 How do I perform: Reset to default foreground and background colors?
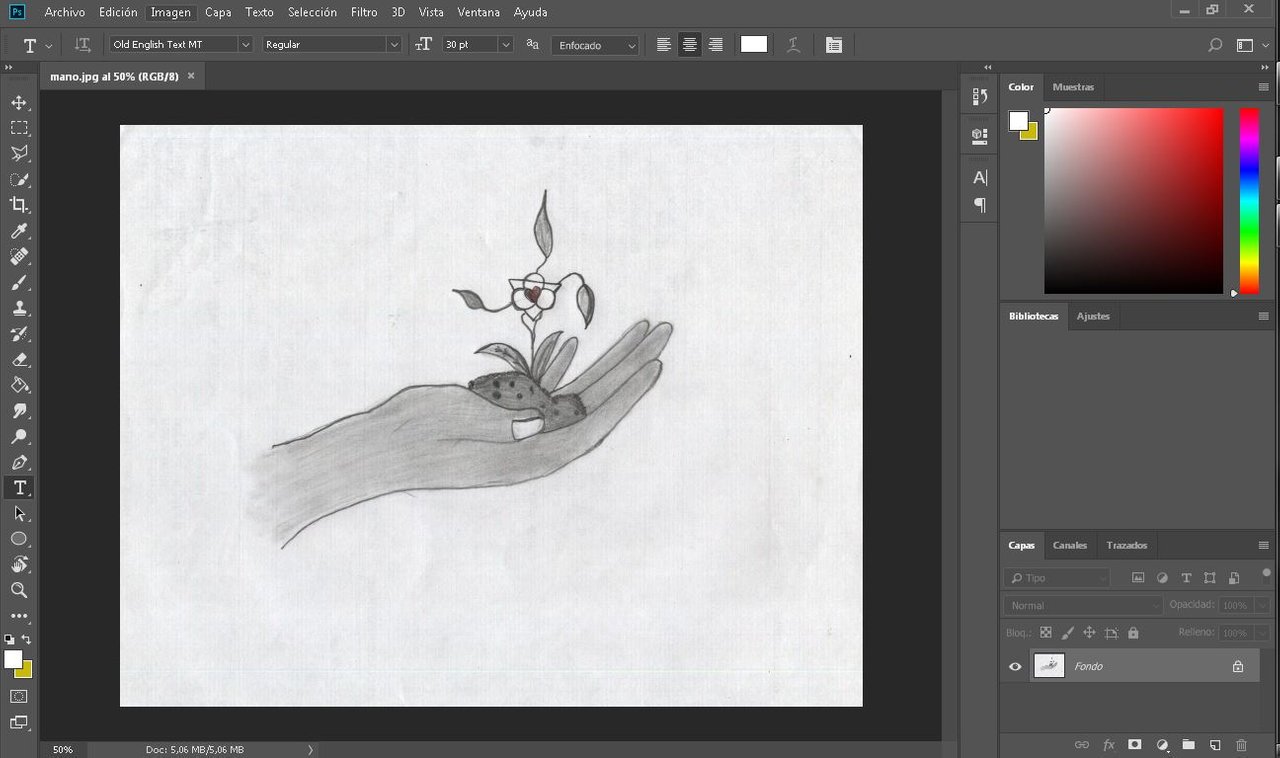click(9, 639)
